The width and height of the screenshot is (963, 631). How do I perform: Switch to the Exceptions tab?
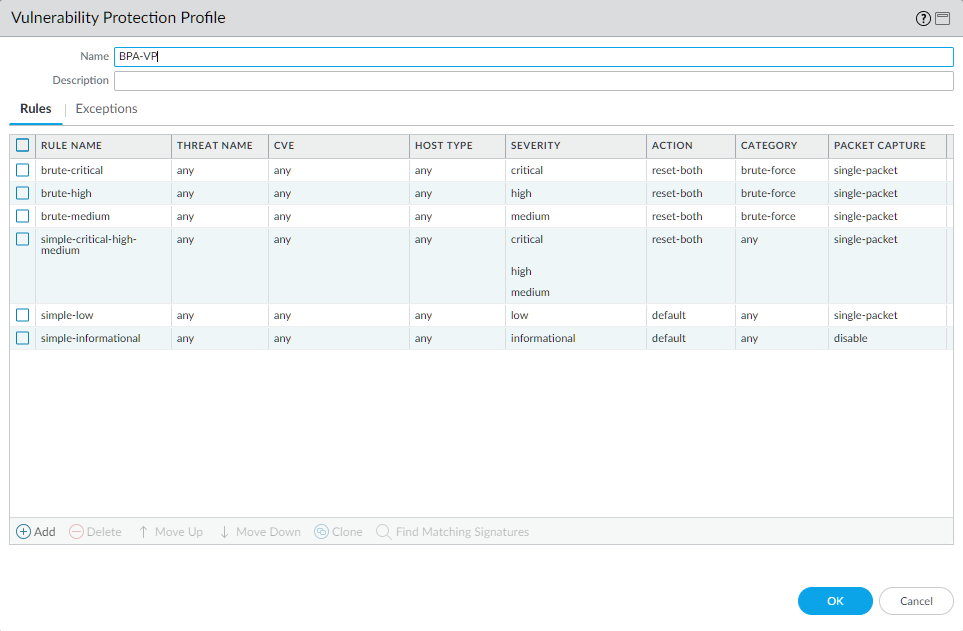106,109
